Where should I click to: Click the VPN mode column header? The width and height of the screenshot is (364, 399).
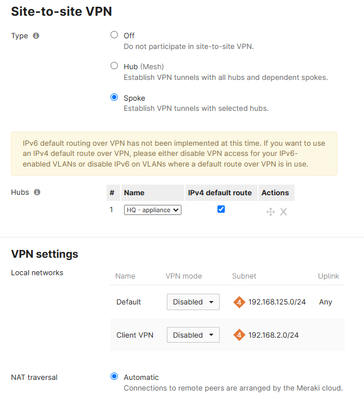coord(184,276)
